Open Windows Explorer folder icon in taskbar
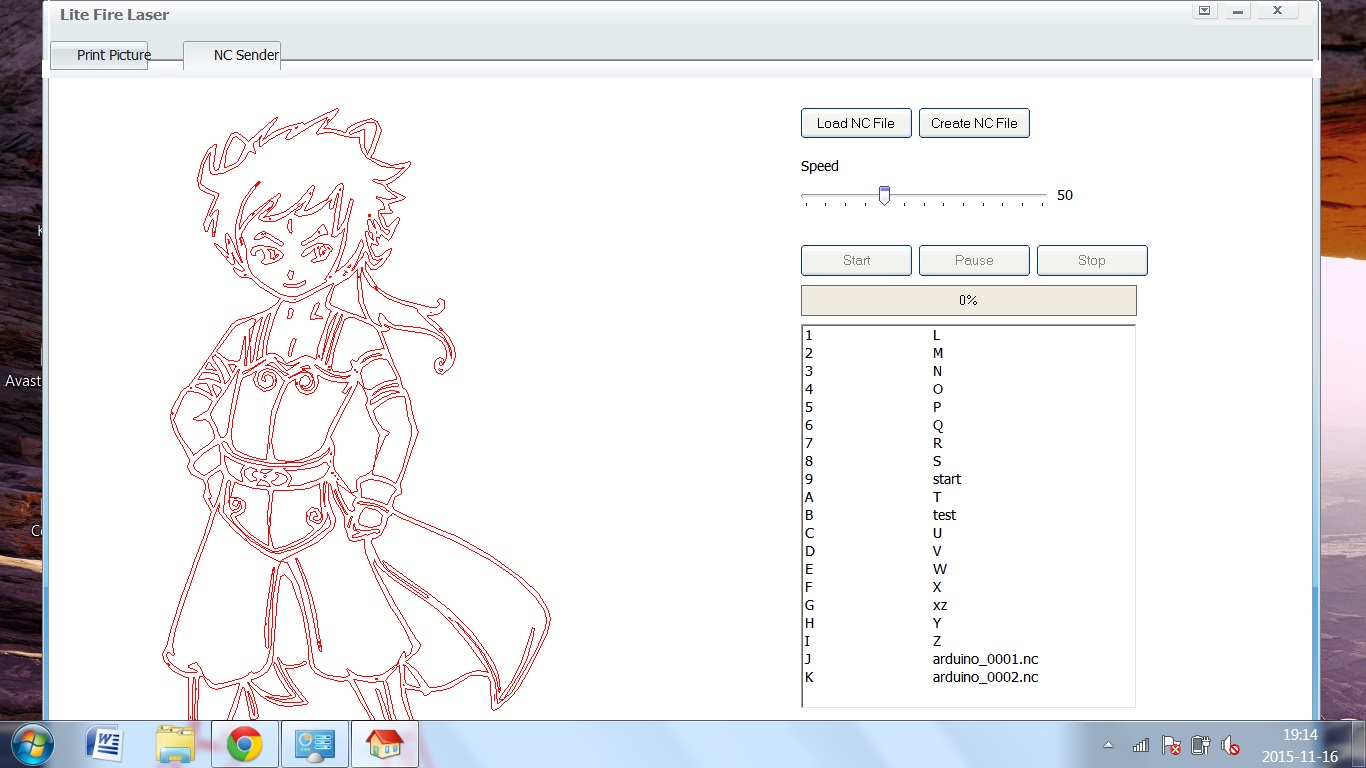 (x=175, y=744)
